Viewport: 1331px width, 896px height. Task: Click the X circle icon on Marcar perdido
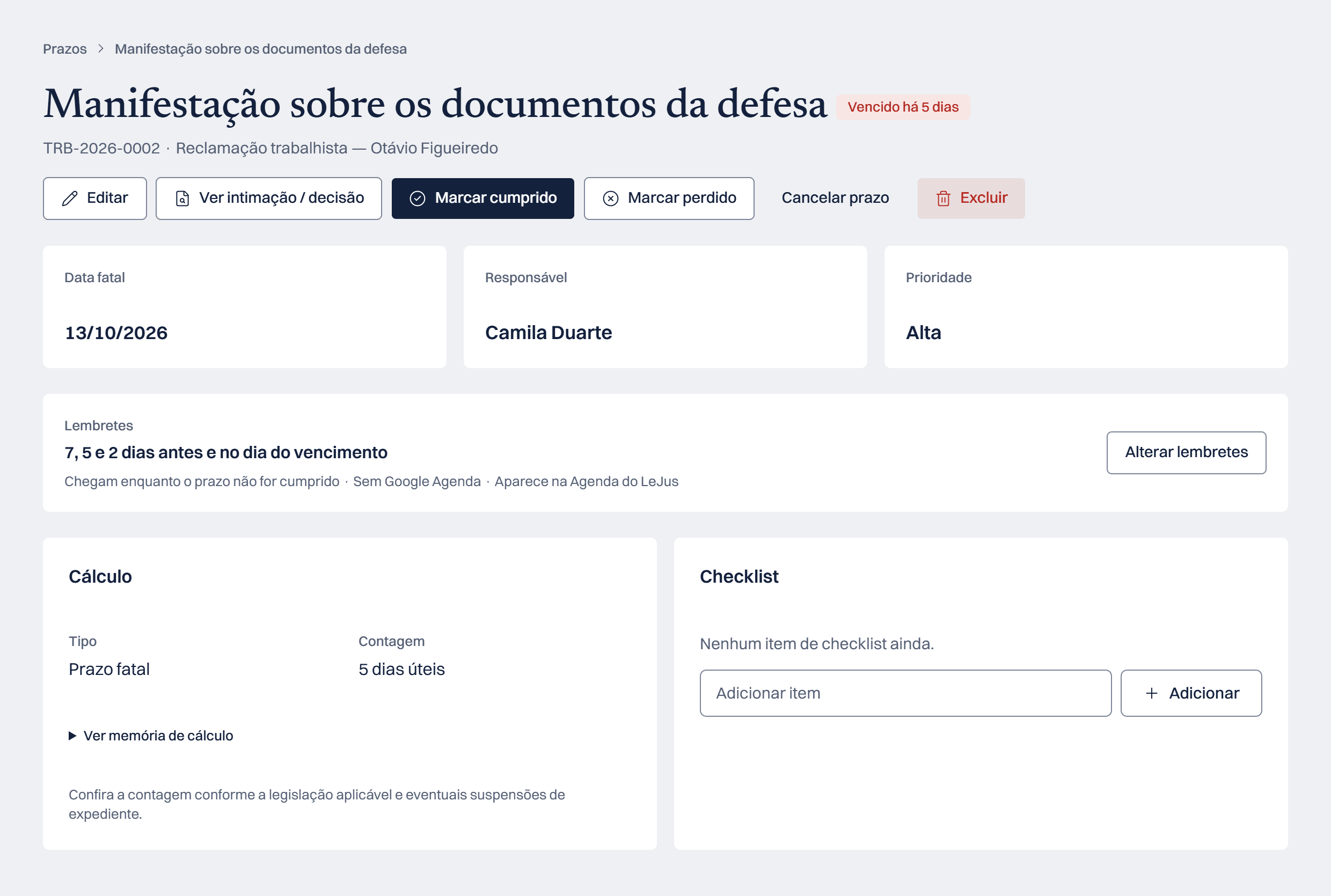pos(610,199)
